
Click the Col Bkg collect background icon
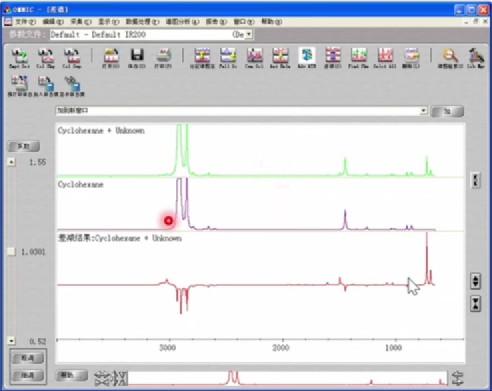click(46, 58)
